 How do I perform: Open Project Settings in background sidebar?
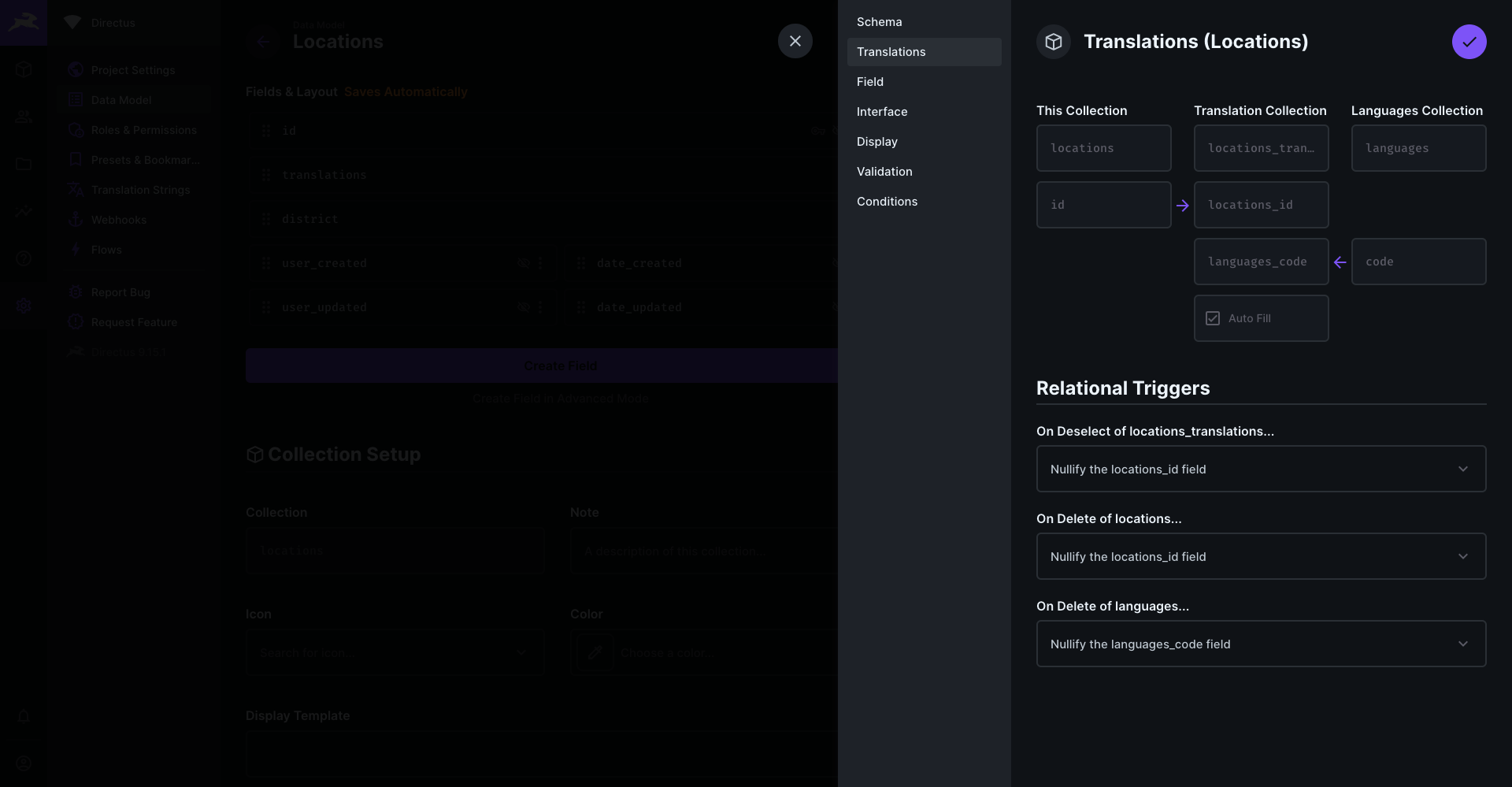point(134,70)
